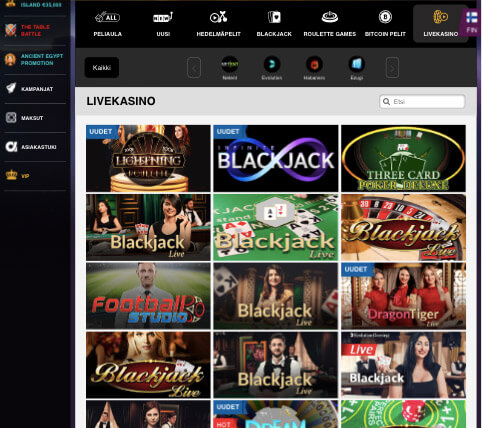482x428 pixels.
Task: Open the Bitcoin Pelit category
Action: pyautogui.click(x=385, y=24)
